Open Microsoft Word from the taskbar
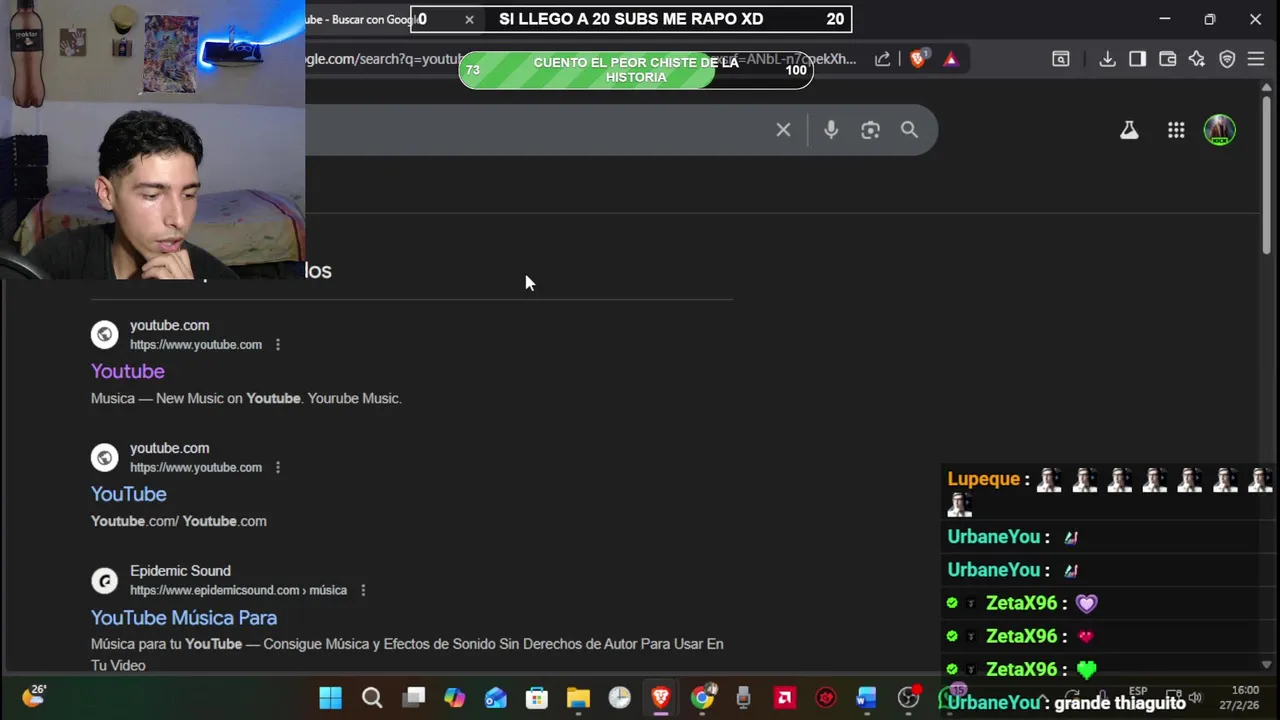The height and width of the screenshot is (720, 1280). coord(867,698)
